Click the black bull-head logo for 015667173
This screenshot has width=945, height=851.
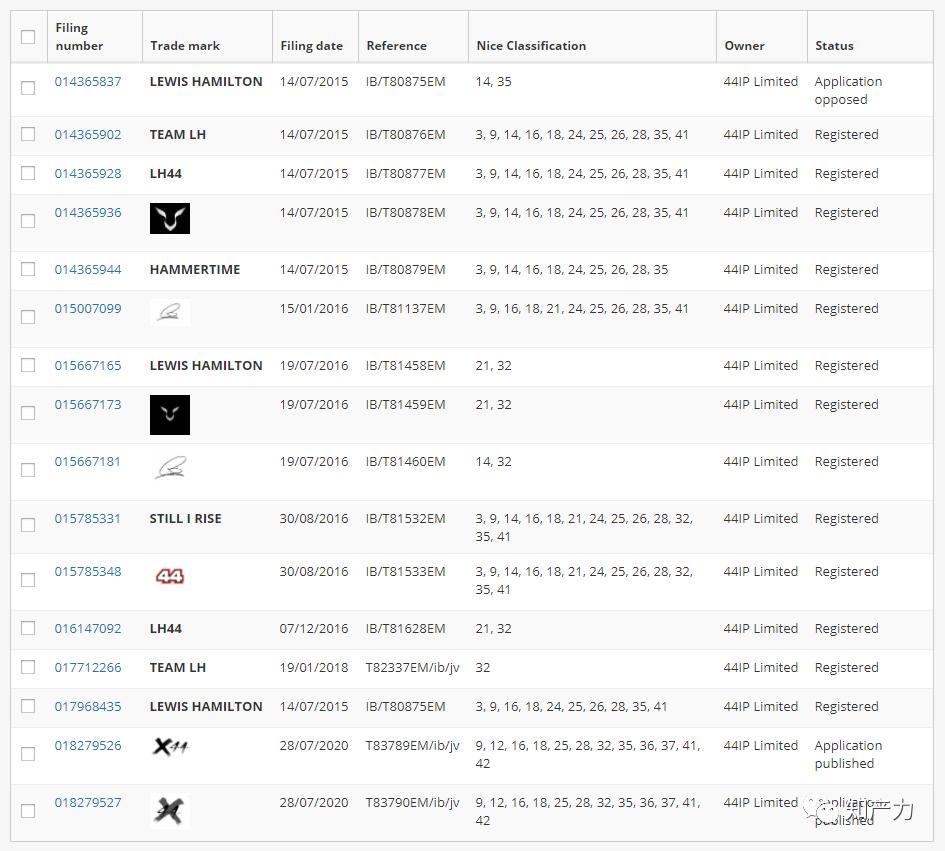[170, 415]
